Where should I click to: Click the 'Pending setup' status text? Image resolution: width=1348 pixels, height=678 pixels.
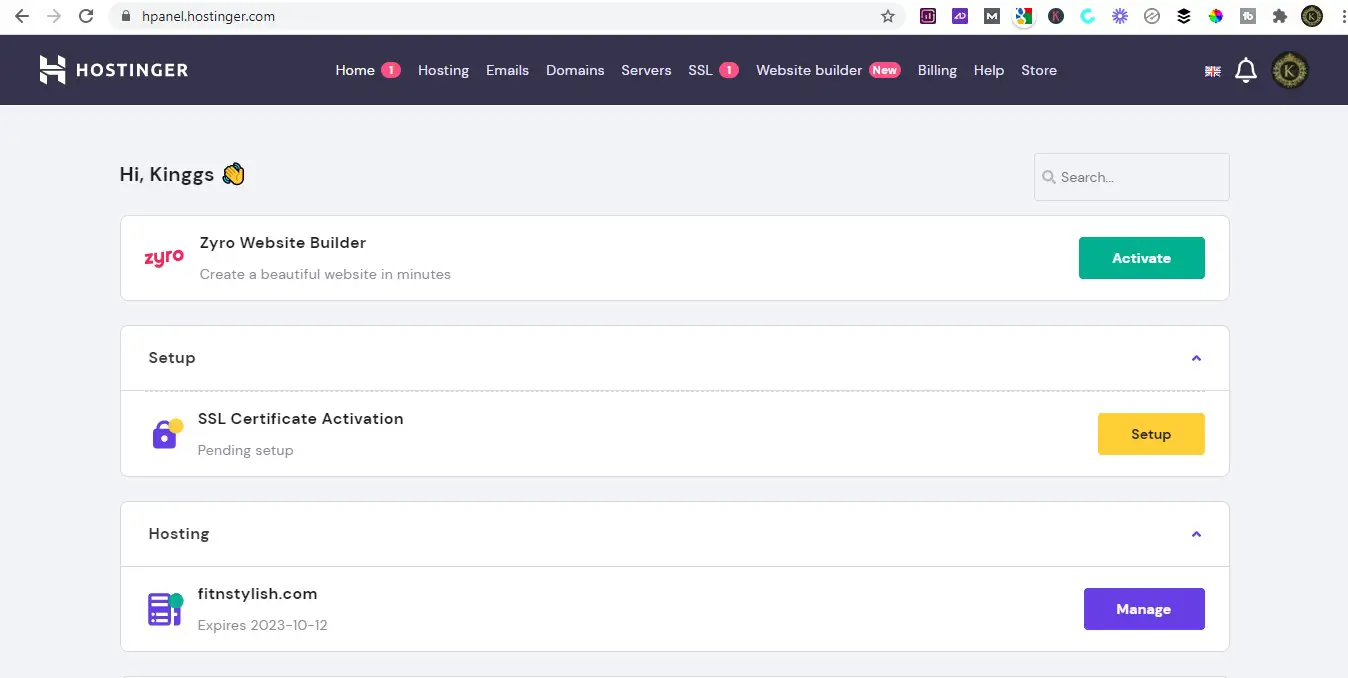click(x=246, y=450)
